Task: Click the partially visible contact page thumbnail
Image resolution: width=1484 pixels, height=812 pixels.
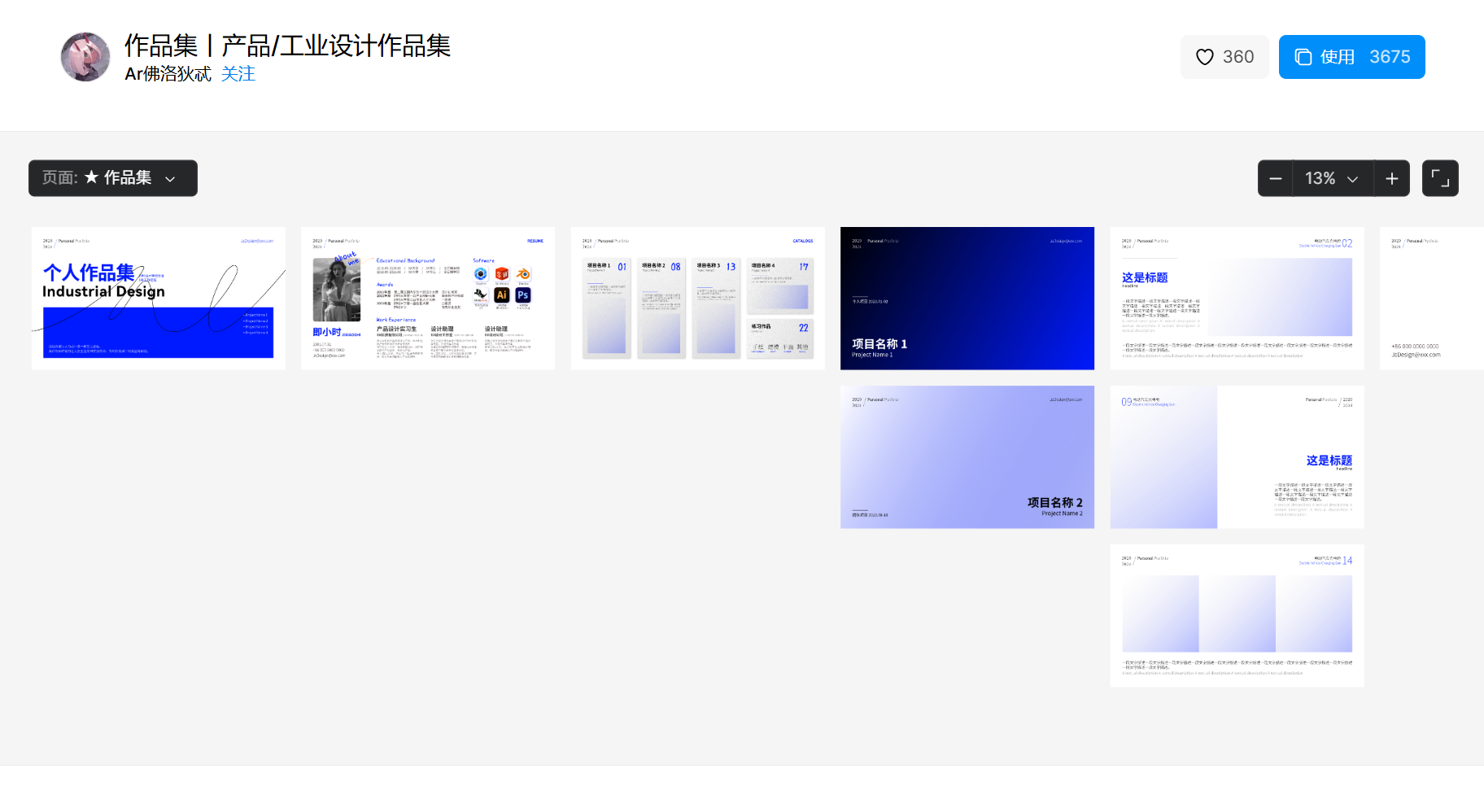Action: (1432, 299)
